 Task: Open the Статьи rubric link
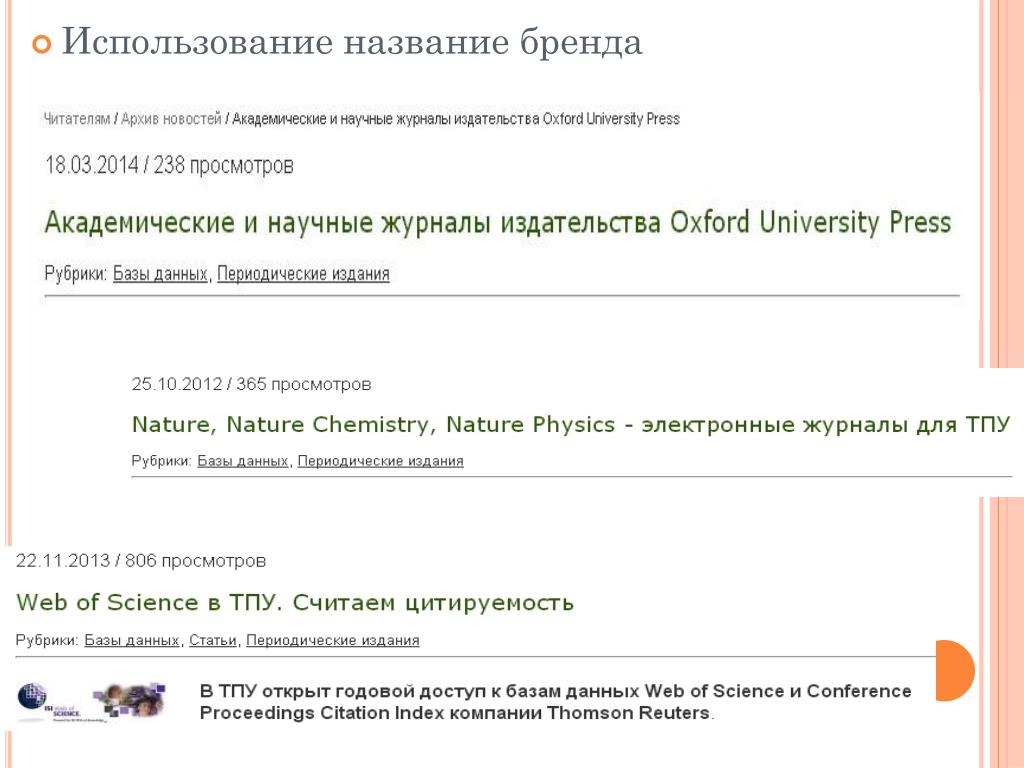point(213,641)
